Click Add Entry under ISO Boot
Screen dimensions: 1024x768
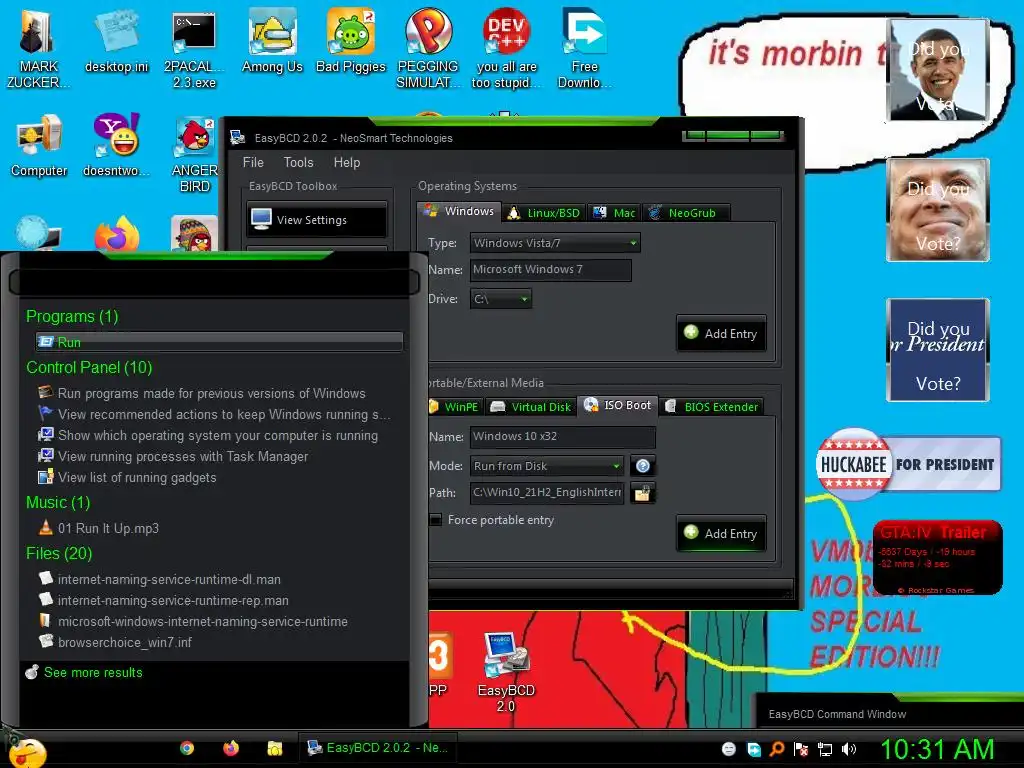[721, 534]
